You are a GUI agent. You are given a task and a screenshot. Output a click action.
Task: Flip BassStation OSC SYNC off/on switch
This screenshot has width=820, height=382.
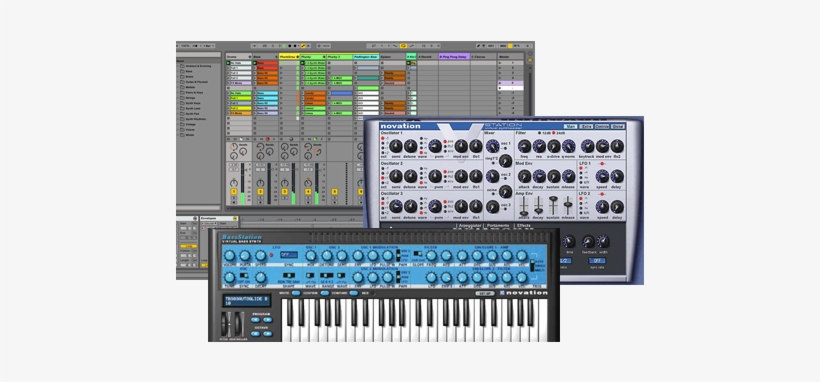(244, 275)
